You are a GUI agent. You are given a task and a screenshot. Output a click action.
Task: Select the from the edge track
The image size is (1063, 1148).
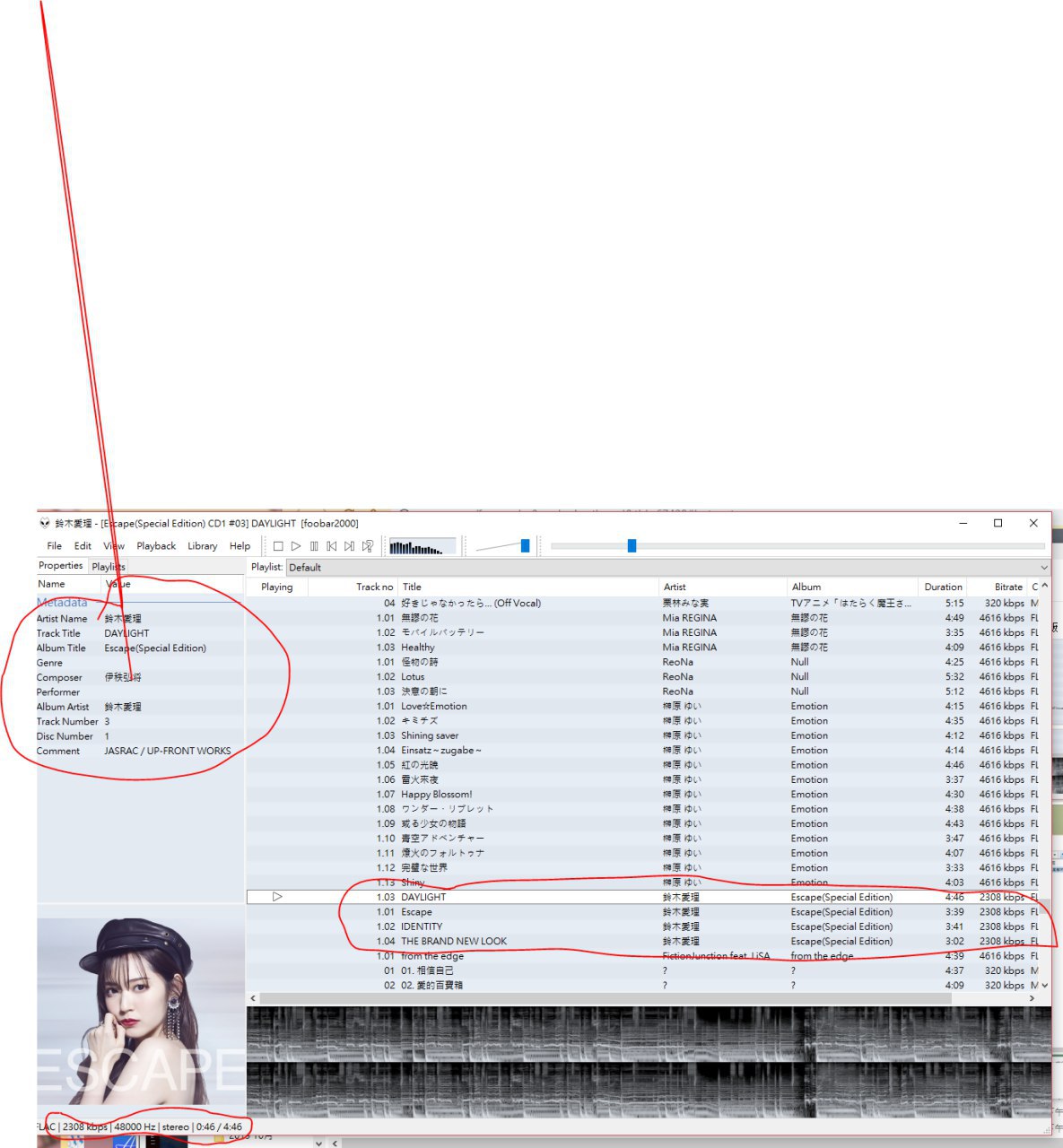click(x=642, y=956)
